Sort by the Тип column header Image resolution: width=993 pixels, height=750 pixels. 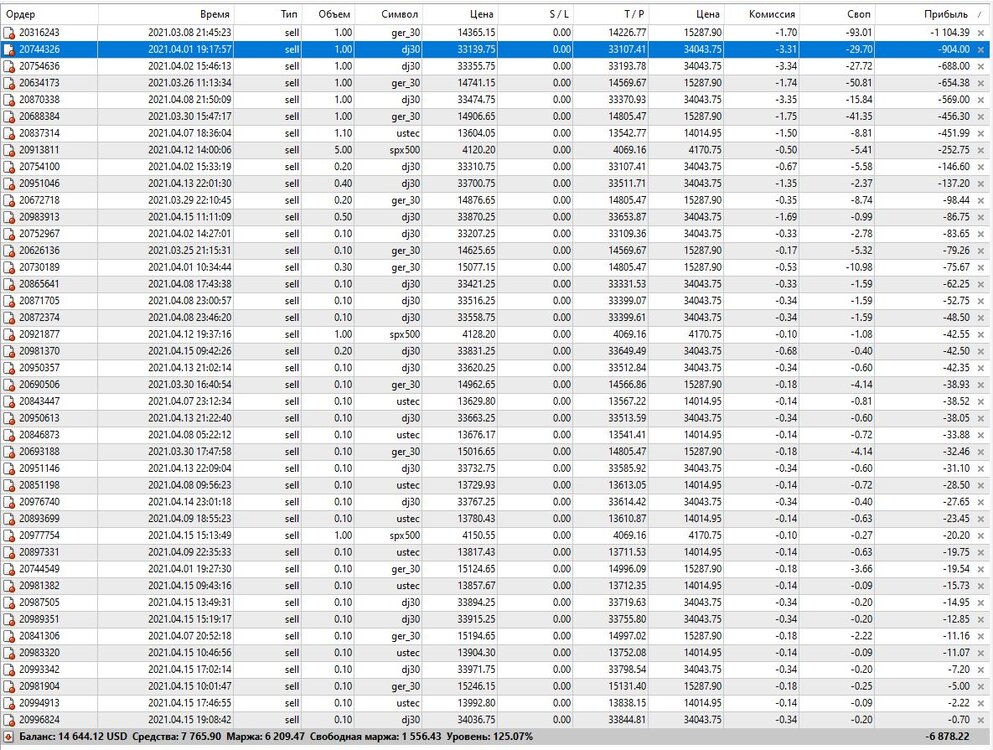(268, 14)
